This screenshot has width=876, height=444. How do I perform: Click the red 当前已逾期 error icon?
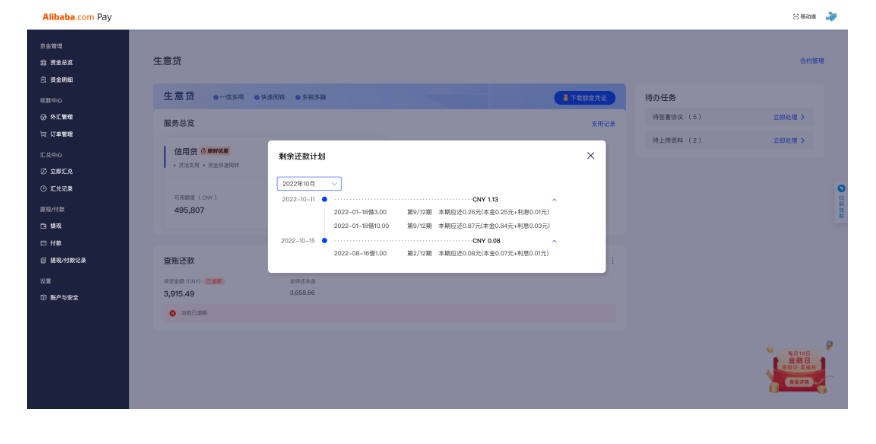click(x=173, y=313)
